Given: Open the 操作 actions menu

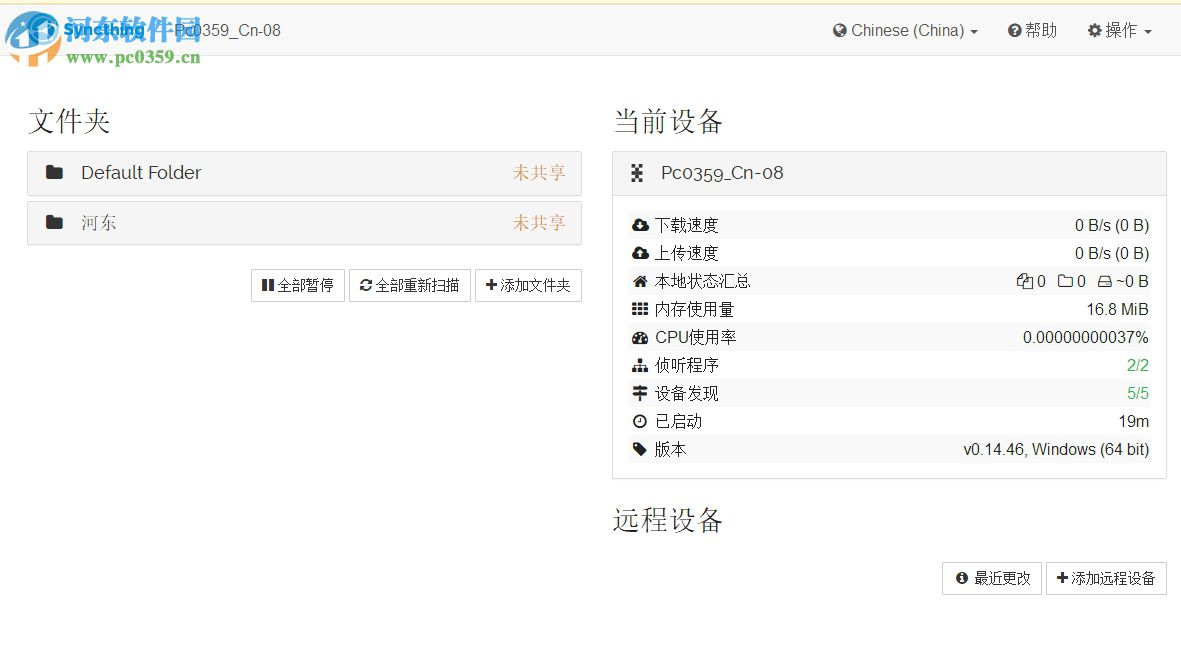Looking at the screenshot, I should [1119, 31].
